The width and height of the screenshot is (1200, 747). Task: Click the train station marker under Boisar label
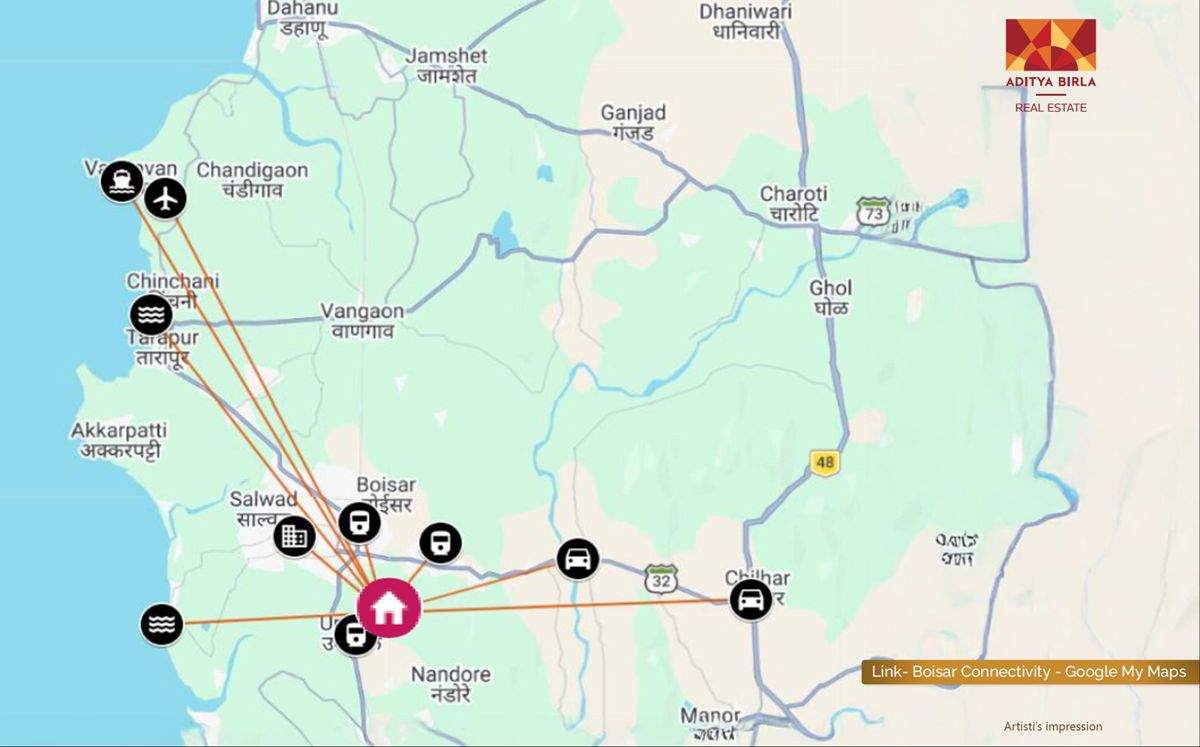(359, 522)
